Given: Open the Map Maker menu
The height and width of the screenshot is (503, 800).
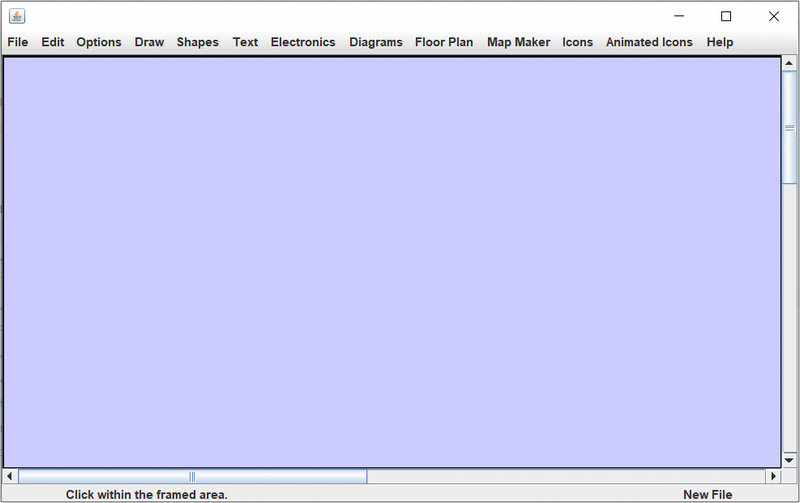Looking at the screenshot, I should pyautogui.click(x=519, y=42).
